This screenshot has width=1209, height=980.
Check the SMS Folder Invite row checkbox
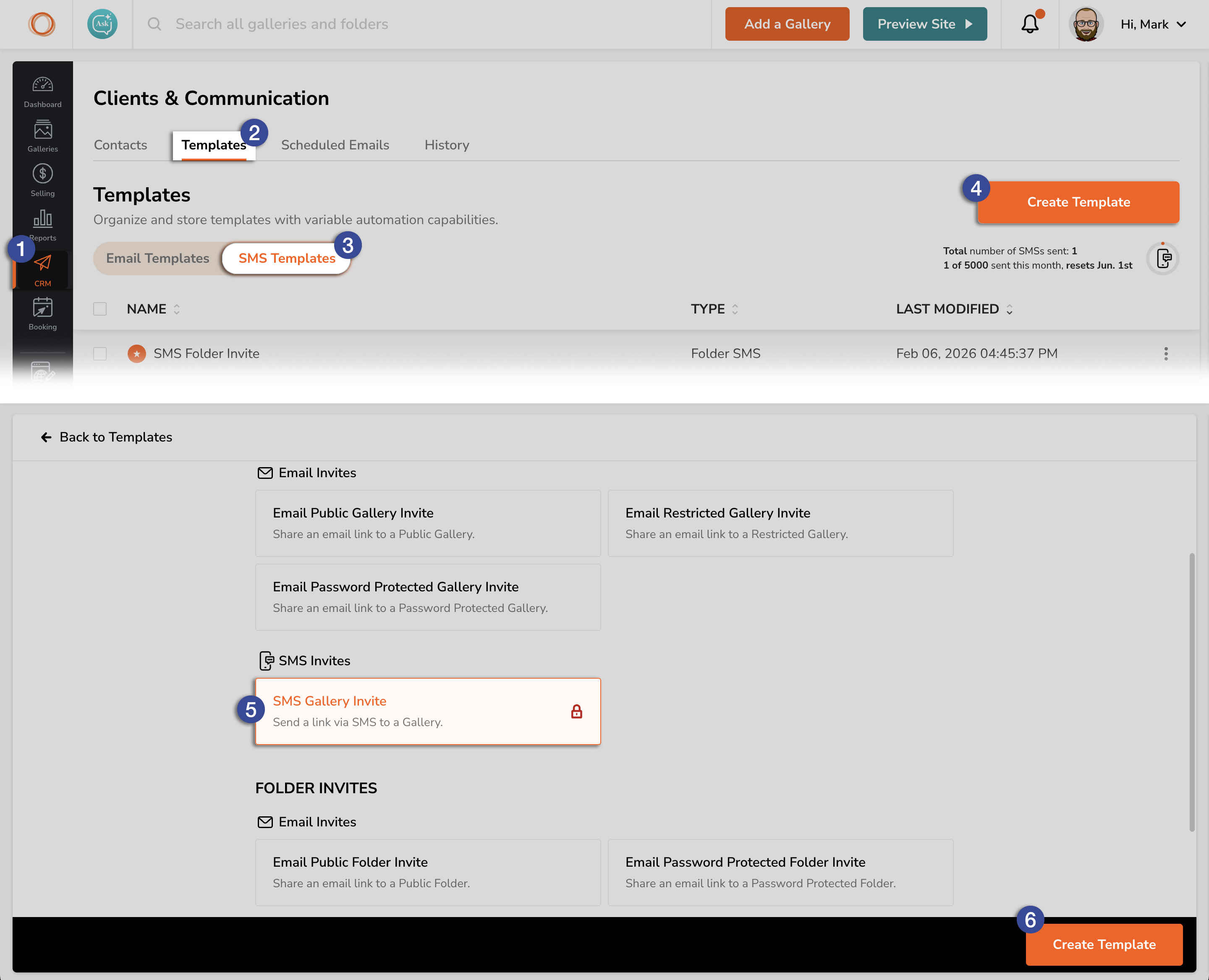point(100,353)
